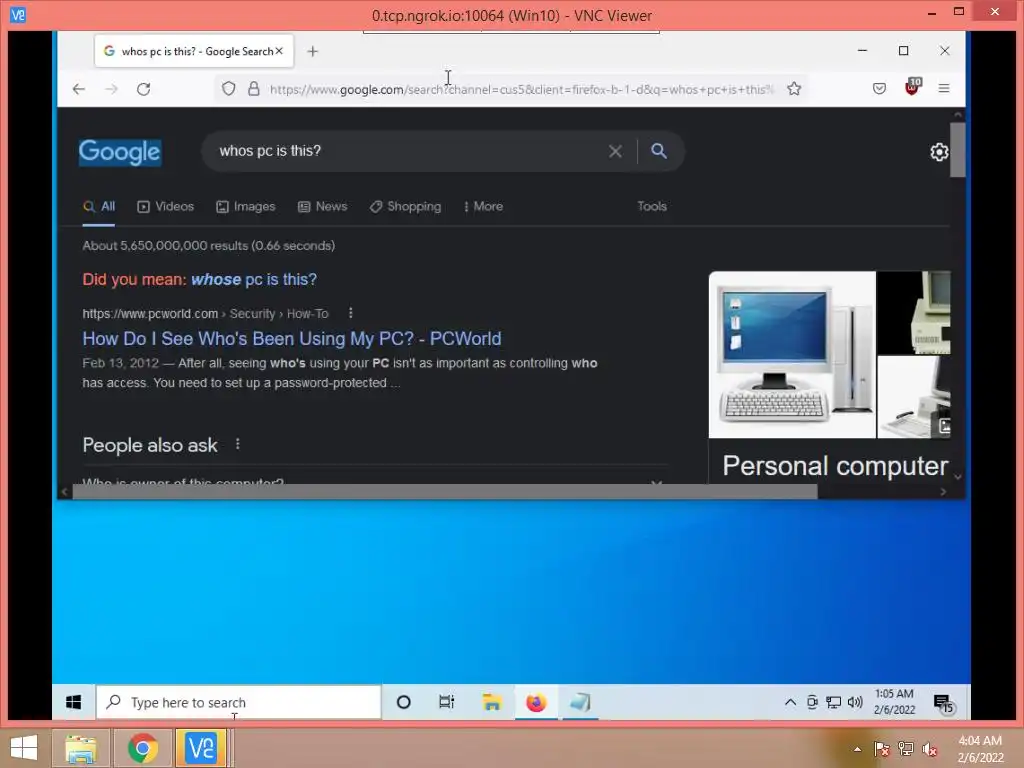1024x768 pixels.
Task: Clear the Google search box
Action: [x=615, y=152]
